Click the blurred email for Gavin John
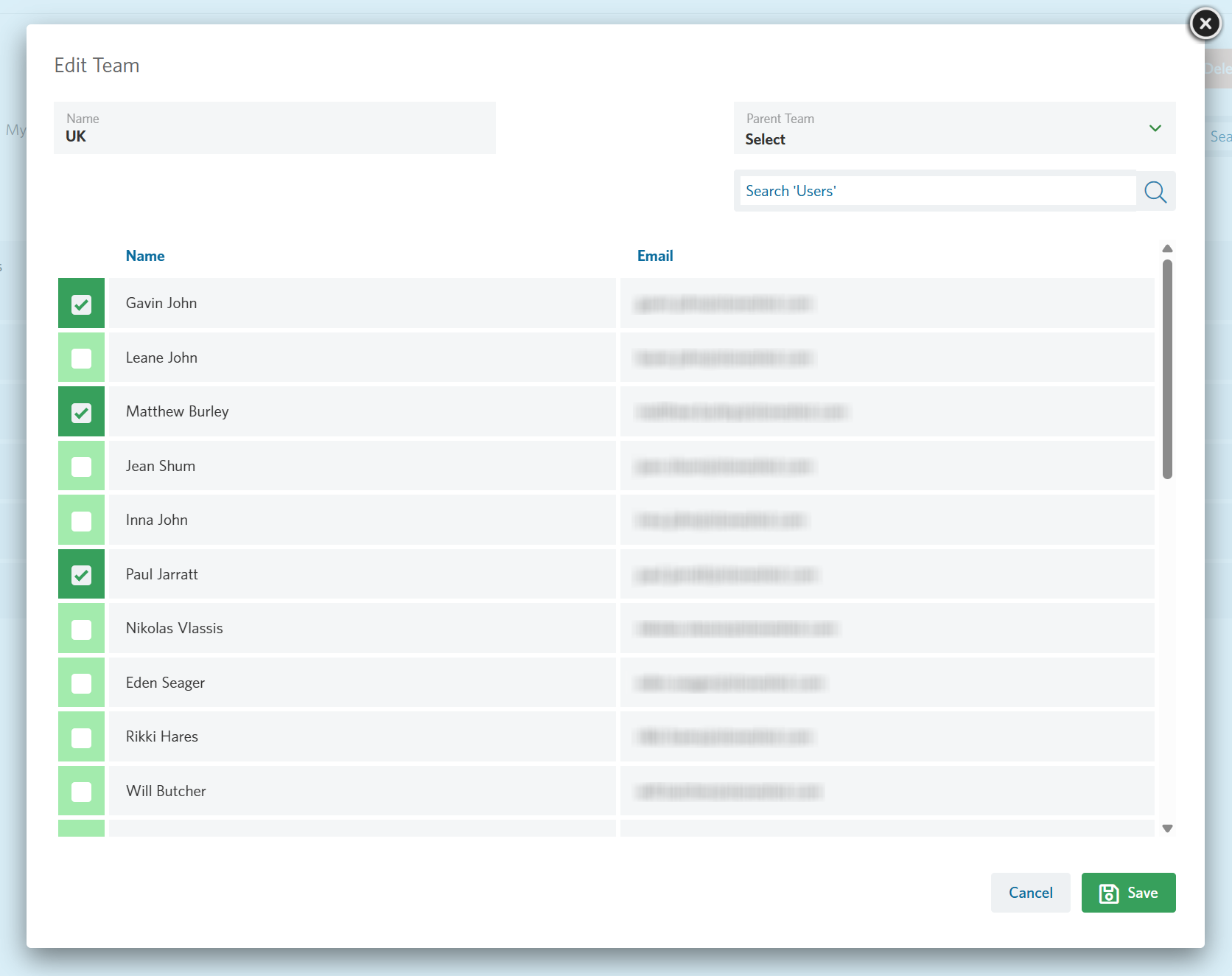 [724, 304]
